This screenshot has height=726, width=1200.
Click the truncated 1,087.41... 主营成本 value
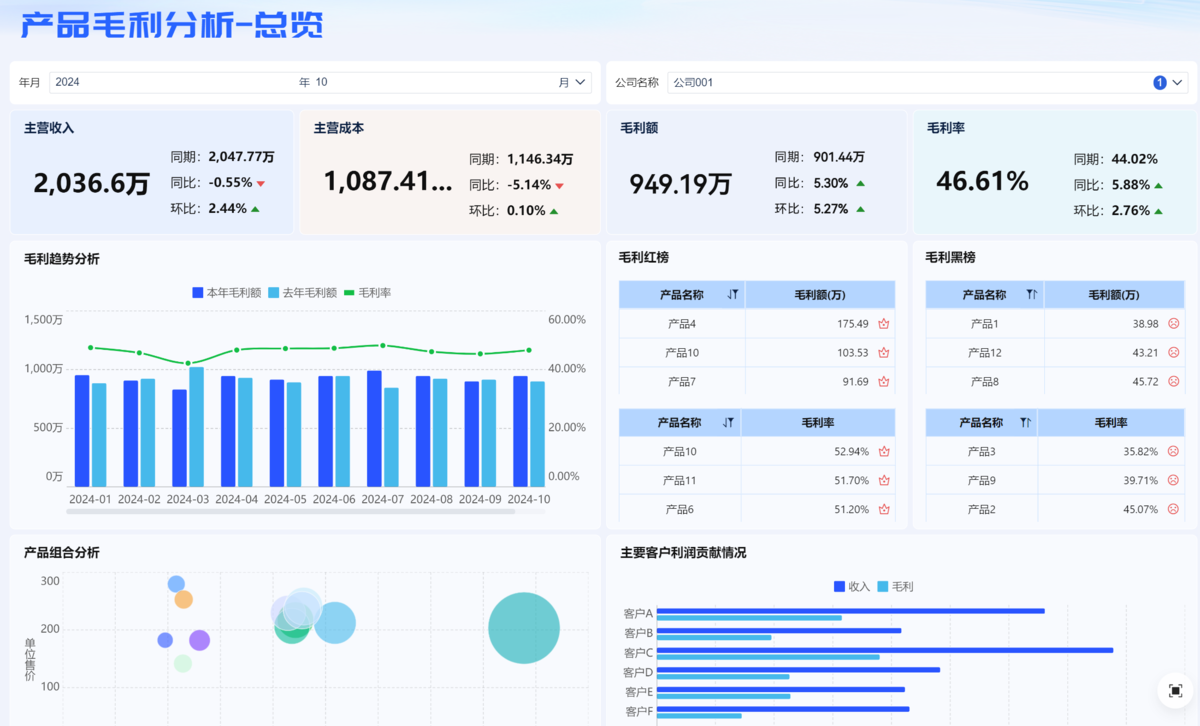click(x=388, y=181)
